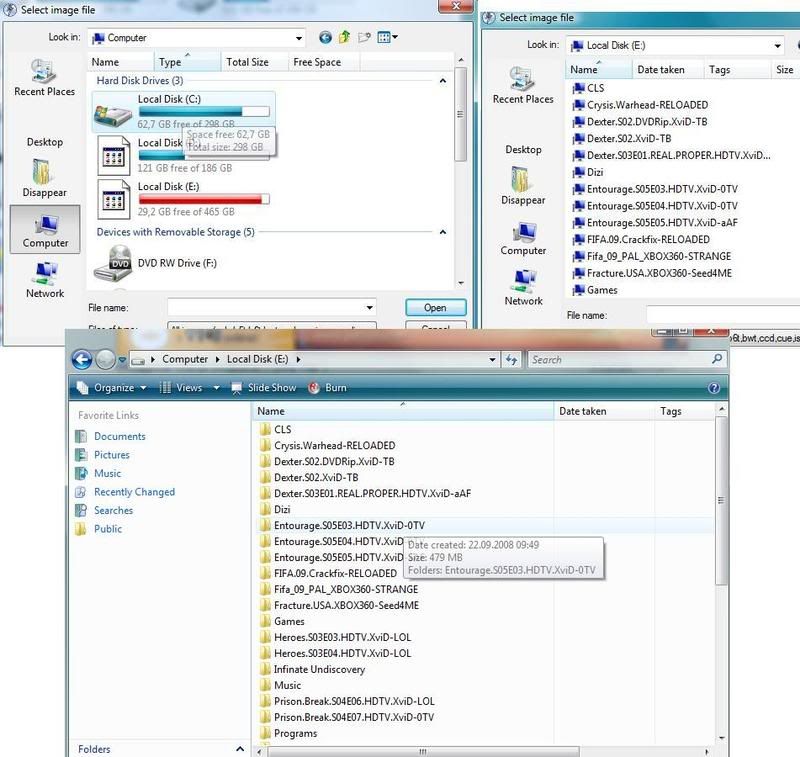Click the Explorer window's blue help icon

[714, 388]
